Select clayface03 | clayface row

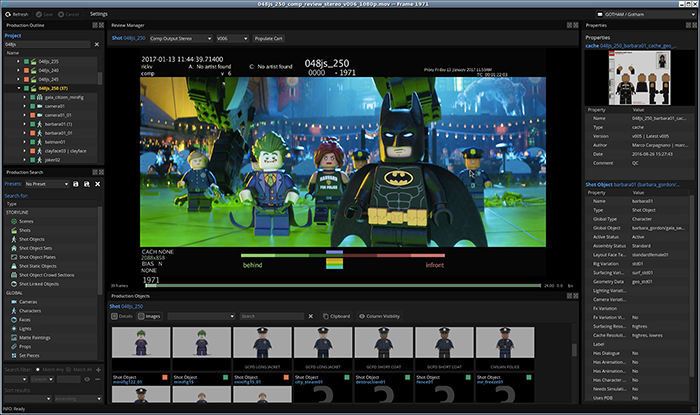tap(65, 151)
